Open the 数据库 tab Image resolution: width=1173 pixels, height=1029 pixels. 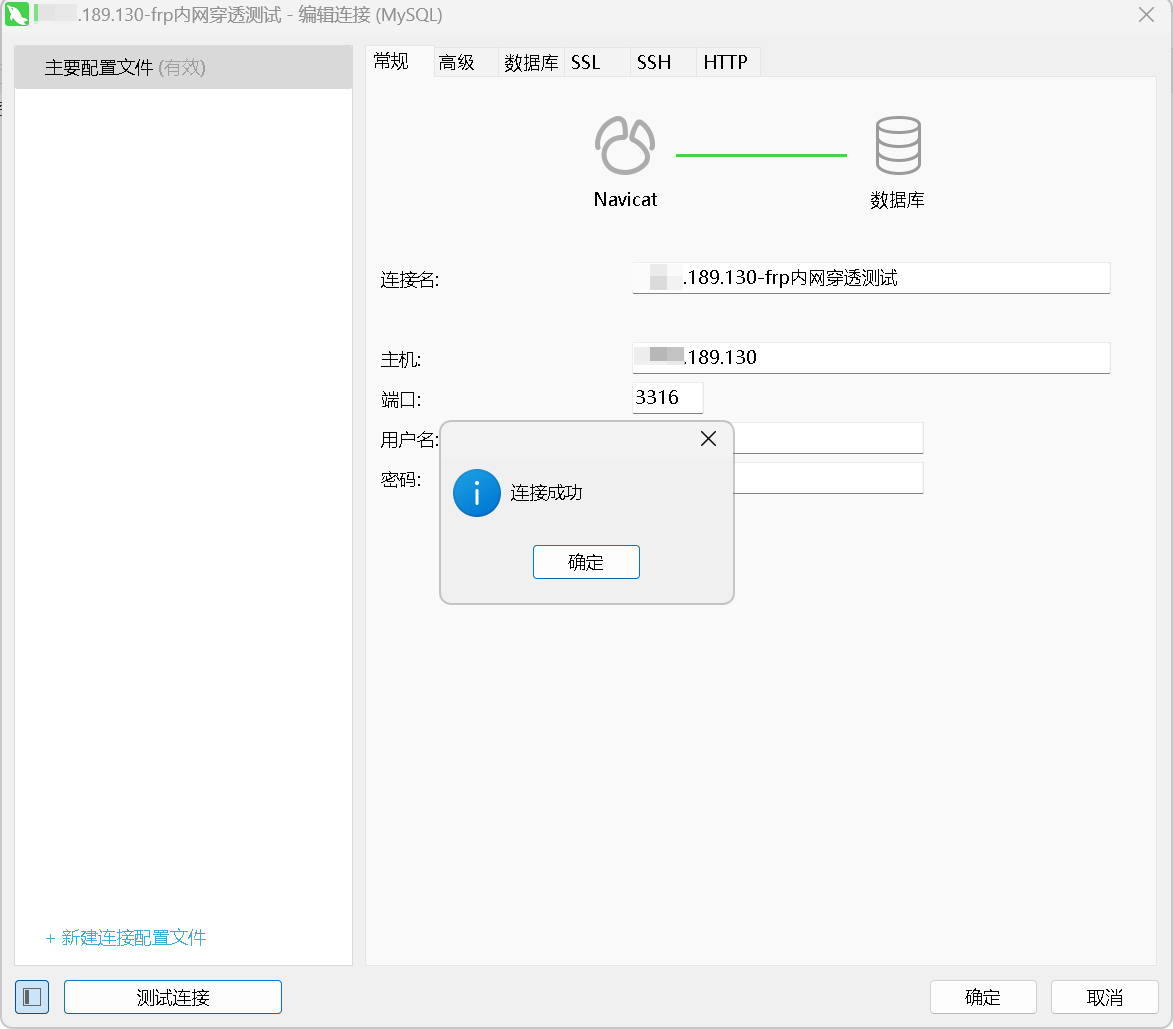click(531, 62)
